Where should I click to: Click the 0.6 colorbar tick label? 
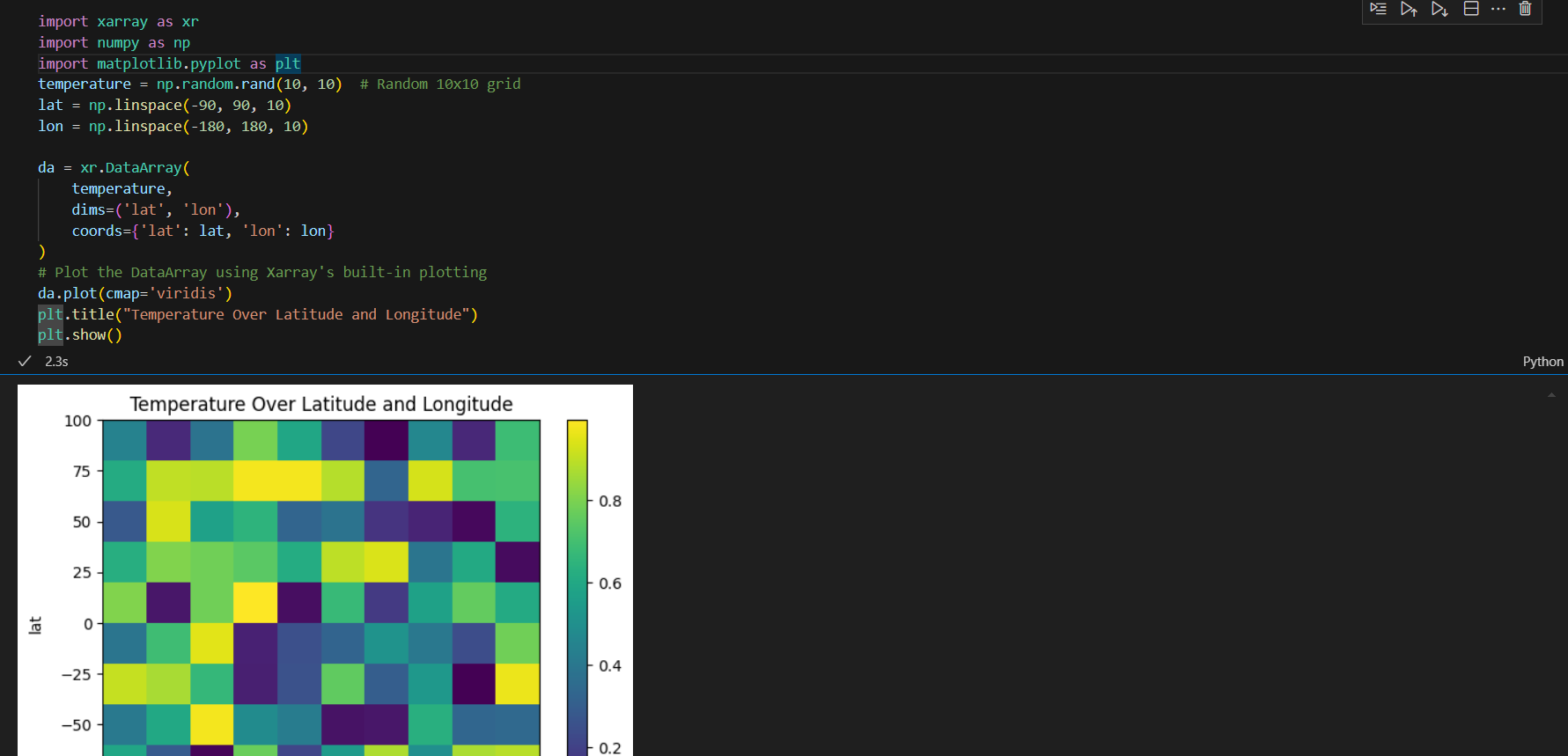[x=610, y=584]
